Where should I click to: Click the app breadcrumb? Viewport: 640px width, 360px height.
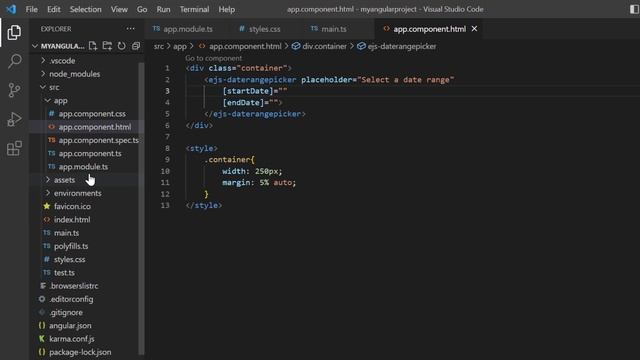click(180, 46)
